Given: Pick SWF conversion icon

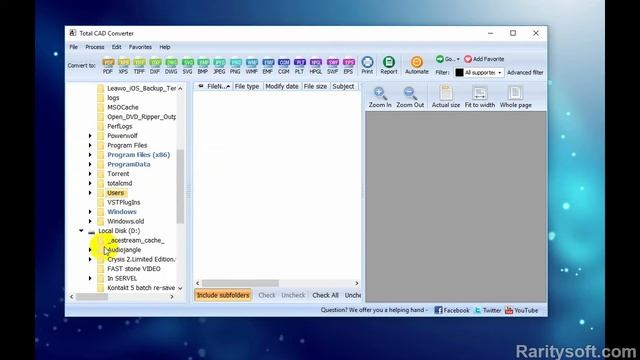Looking at the screenshot, I should tap(333, 65).
